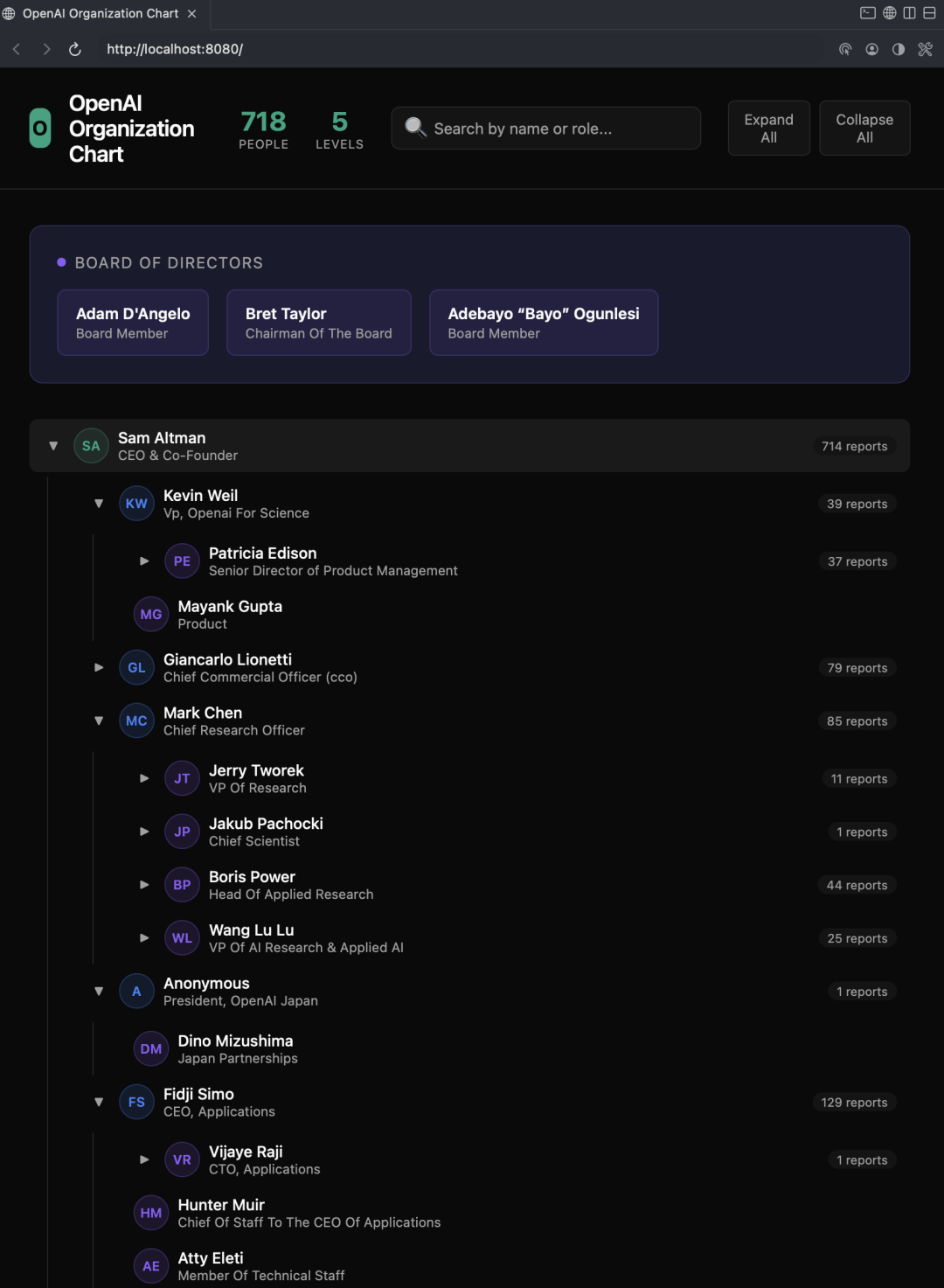Viewport: 944px width, 1288px height.
Task: Click the green OpenAI logo icon
Action: (40, 129)
